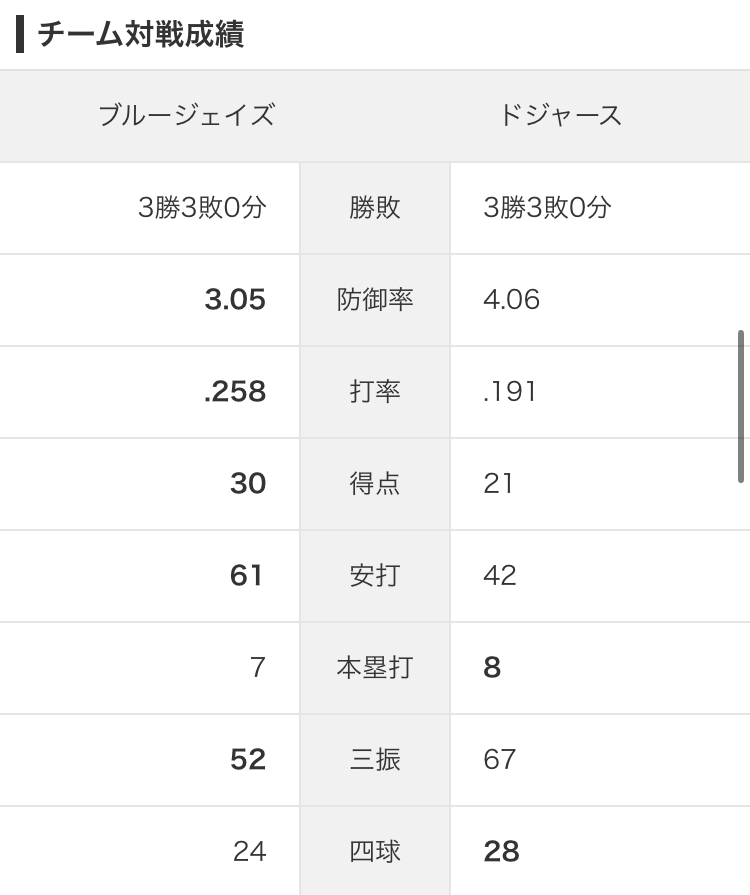This screenshot has height=895, width=750.
Task: Select the 安打 row label
Action: tap(375, 575)
